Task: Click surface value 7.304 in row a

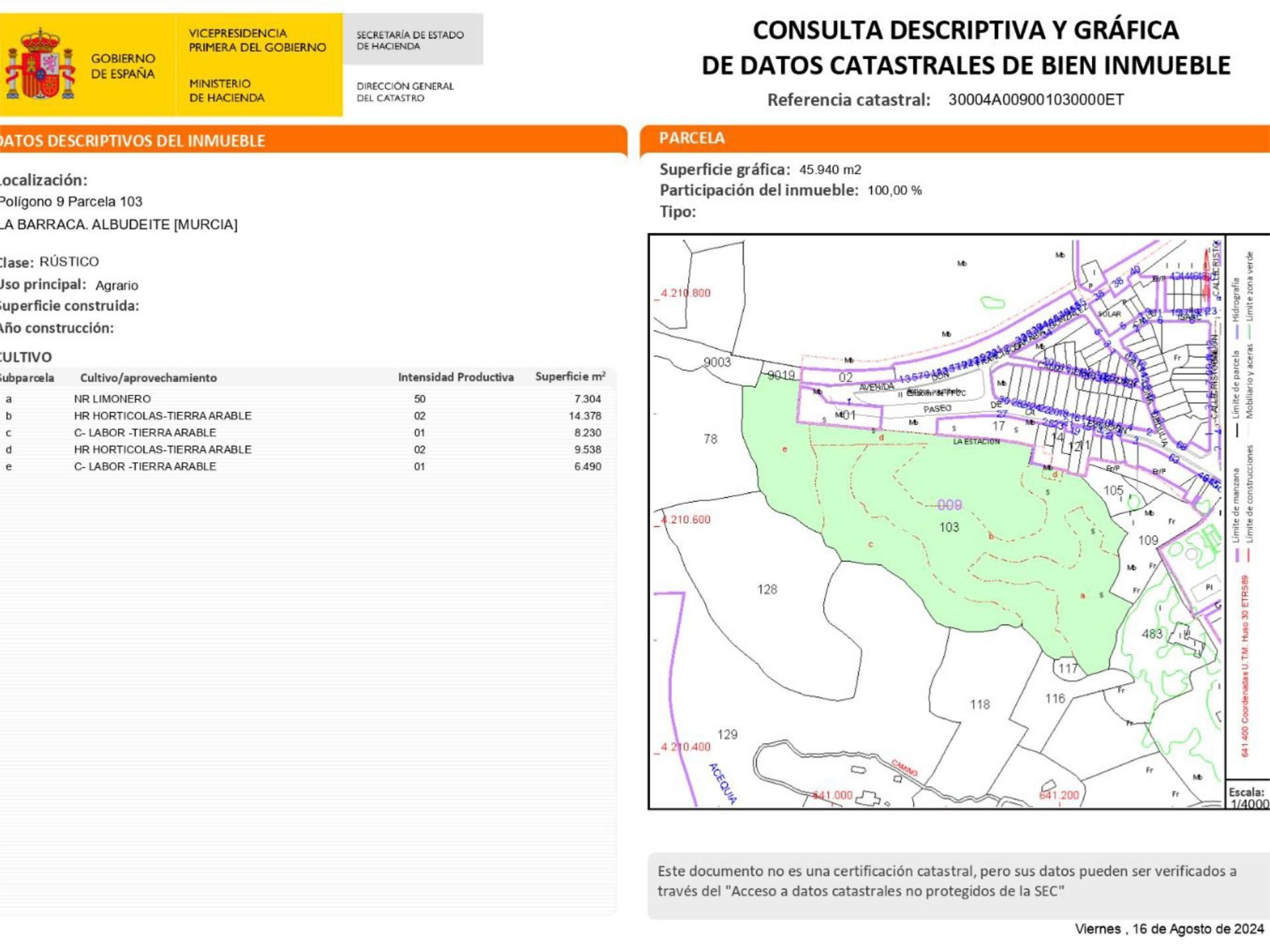Action: pyautogui.click(x=587, y=399)
